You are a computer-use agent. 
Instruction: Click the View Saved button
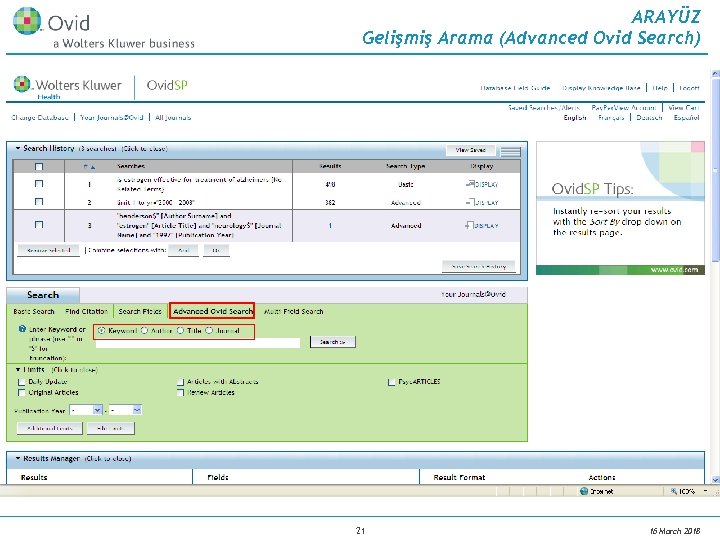coord(471,150)
